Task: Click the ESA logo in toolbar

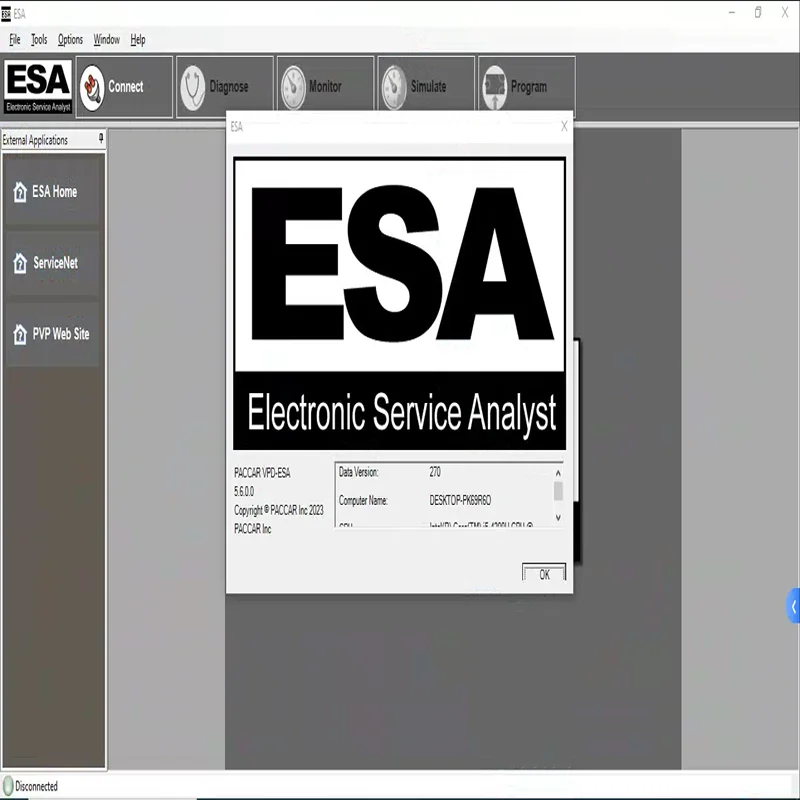Action: 38,87
